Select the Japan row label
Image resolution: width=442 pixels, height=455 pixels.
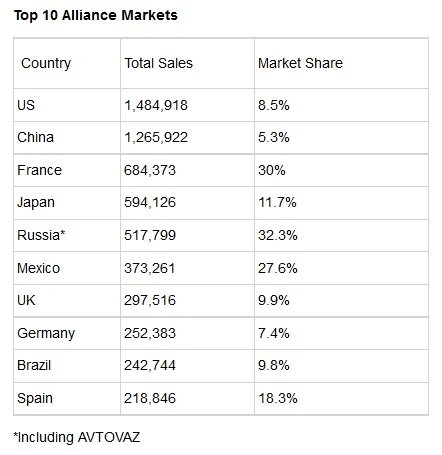(x=36, y=203)
